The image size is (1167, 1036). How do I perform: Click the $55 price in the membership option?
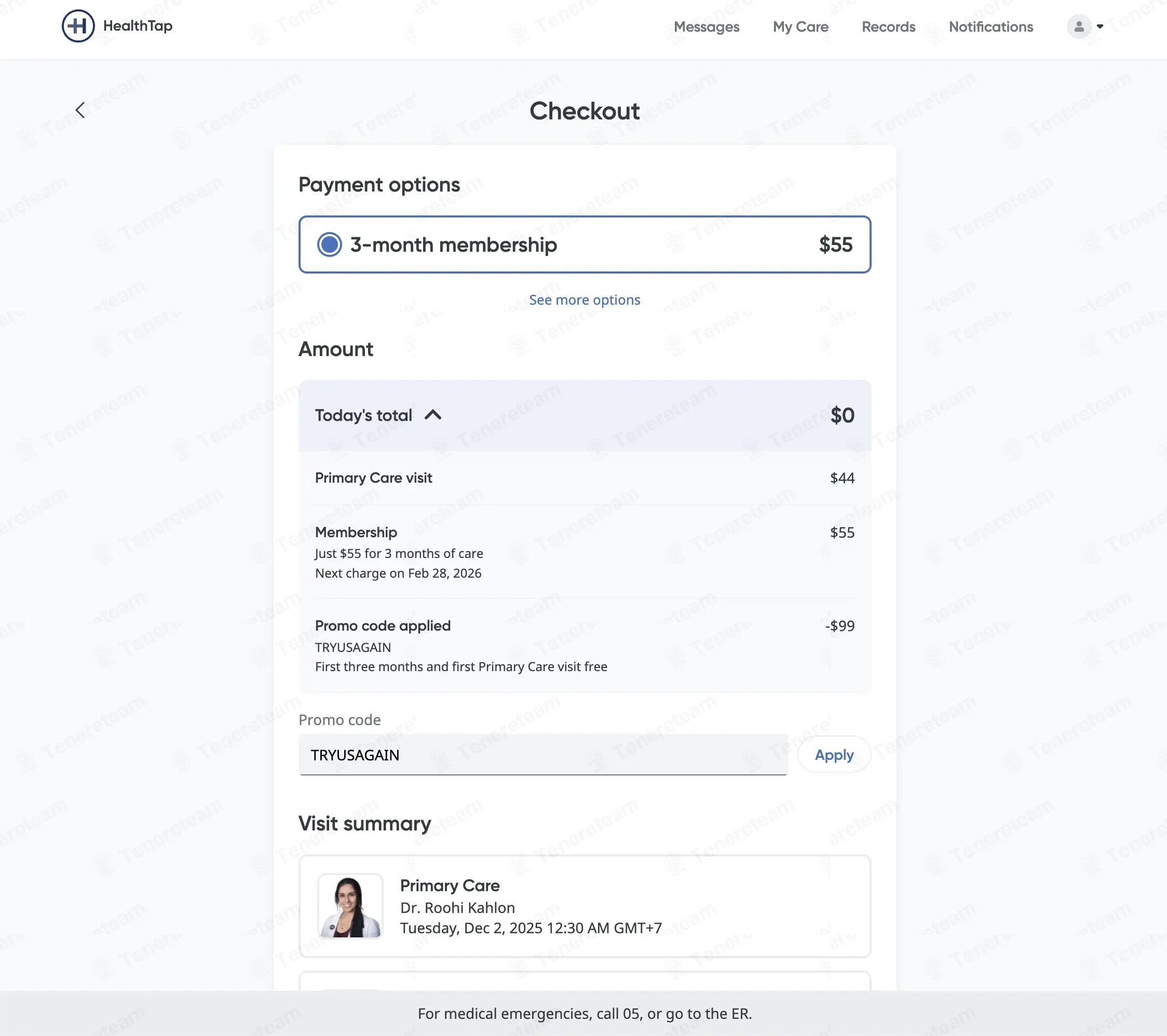(x=836, y=244)
